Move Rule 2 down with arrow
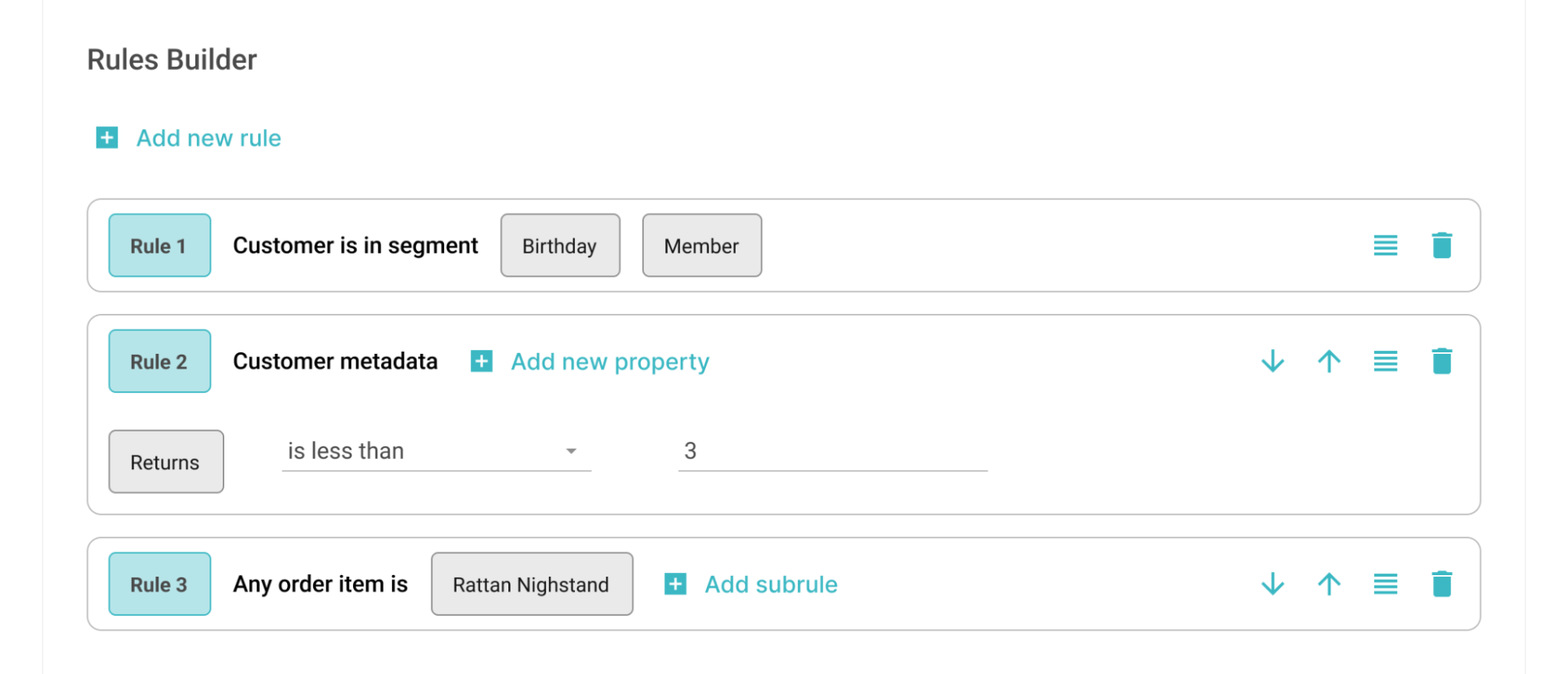The height and width of the screenshot is (674, 1568). pos(1272,362)
